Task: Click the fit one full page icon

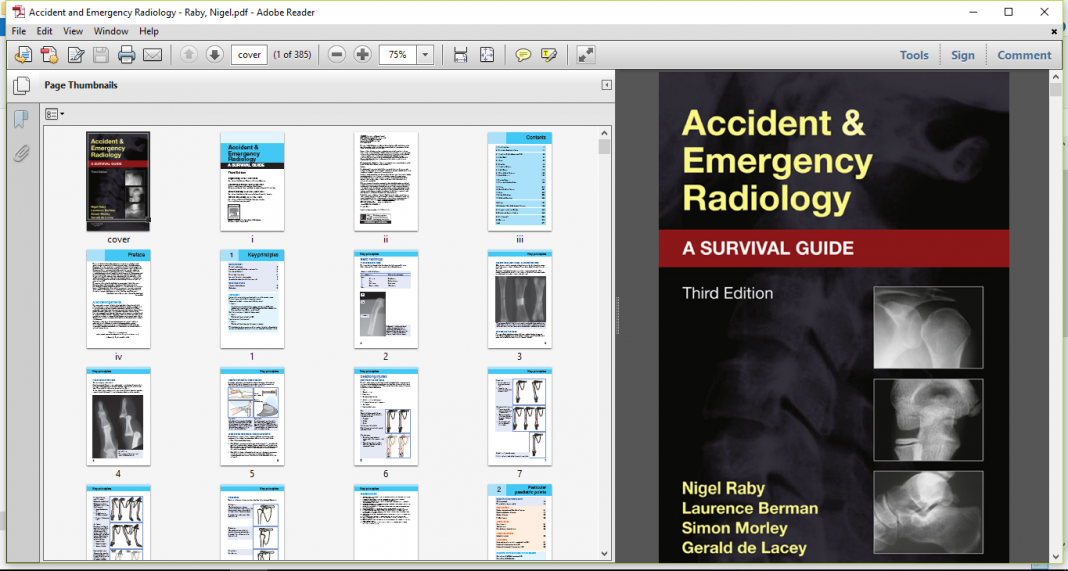Action: click(487, 55)
